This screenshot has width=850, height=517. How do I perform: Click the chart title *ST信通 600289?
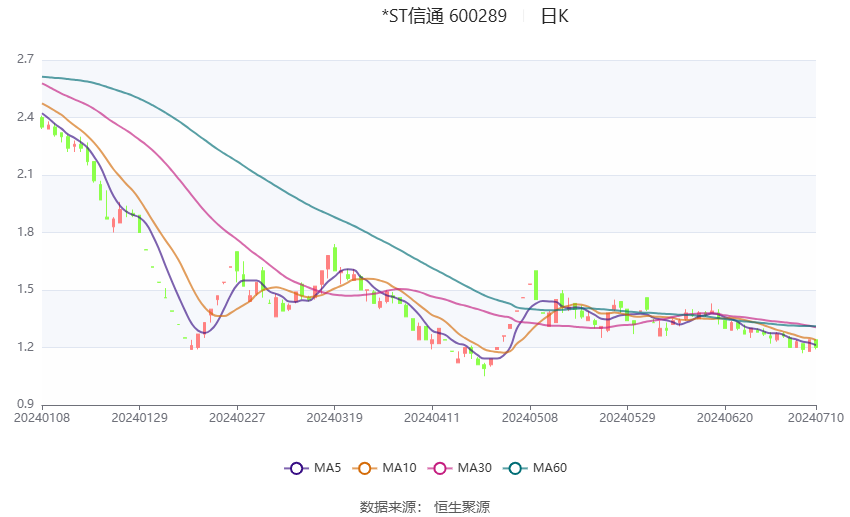click(444, 16)
